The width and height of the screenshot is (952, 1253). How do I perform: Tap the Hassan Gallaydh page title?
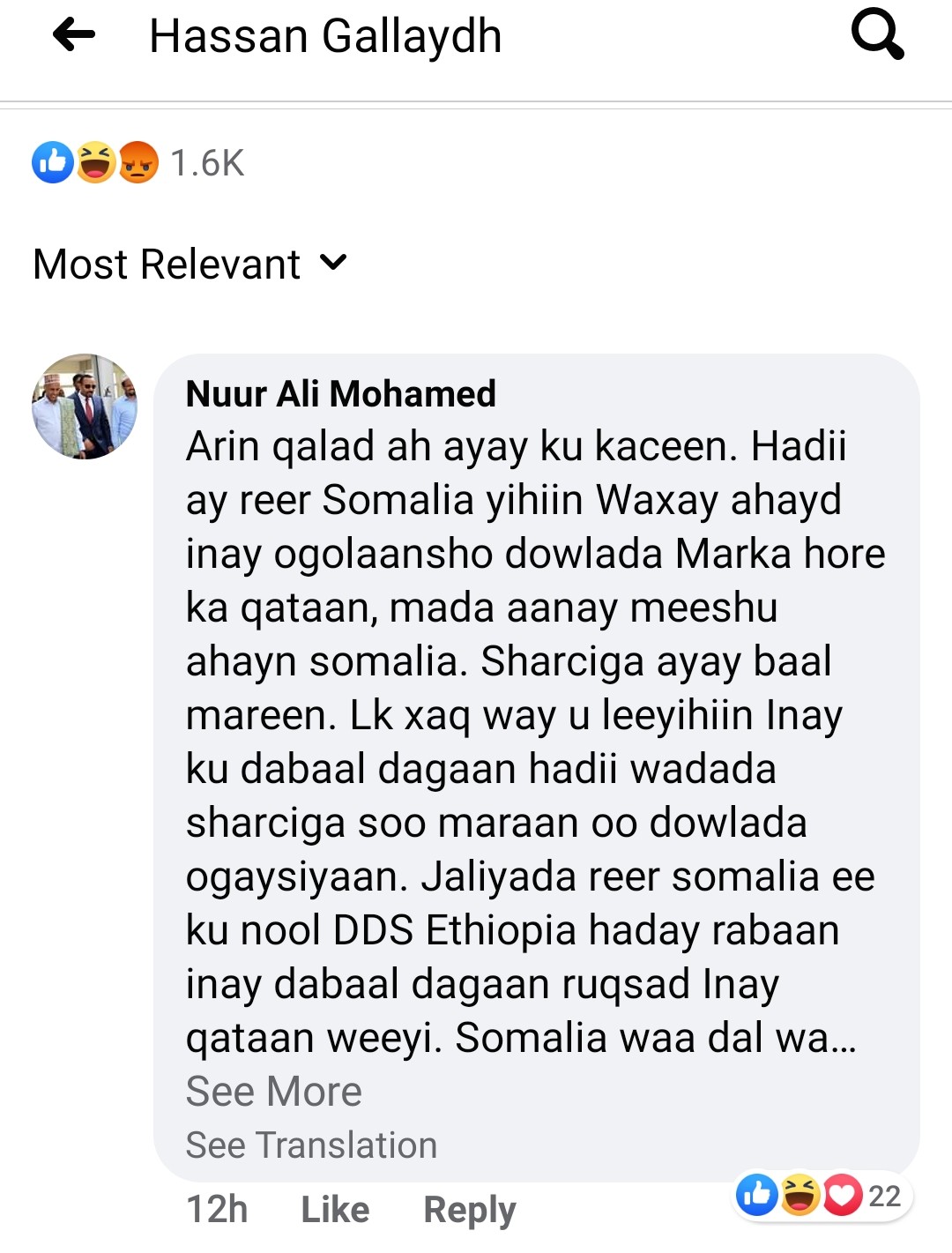coord(325,36)
